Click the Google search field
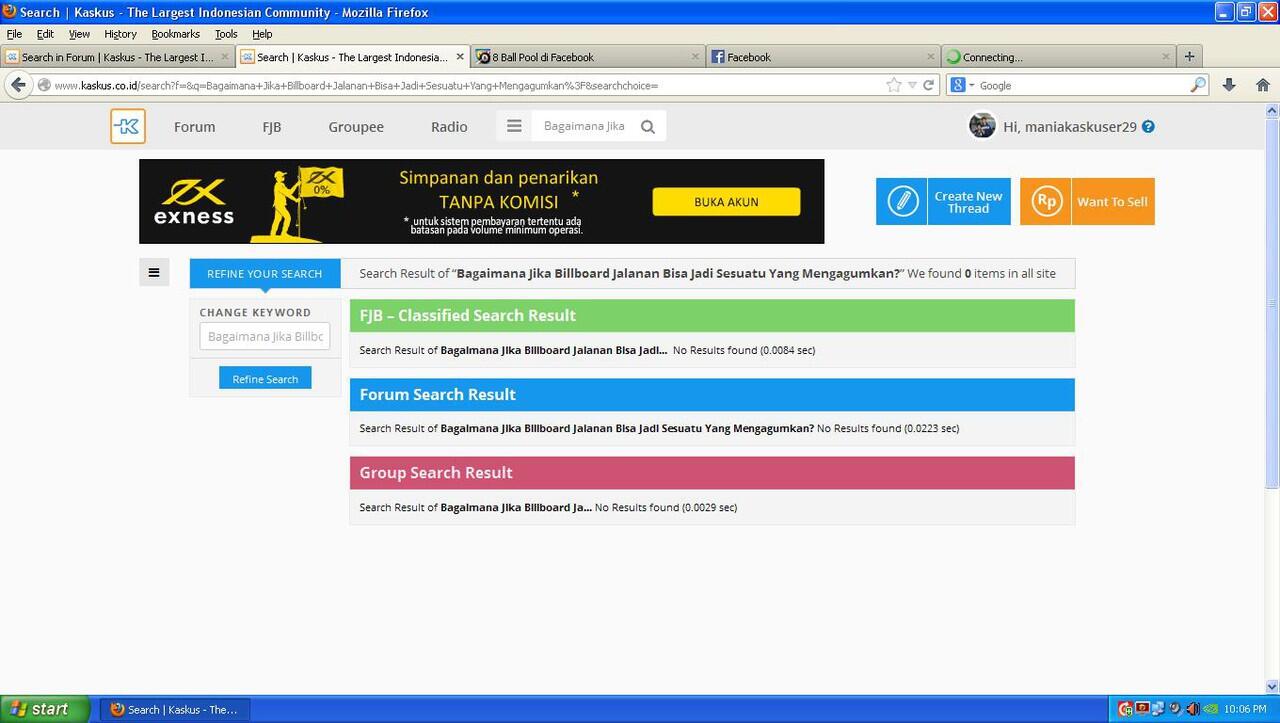 (1080, 85)
